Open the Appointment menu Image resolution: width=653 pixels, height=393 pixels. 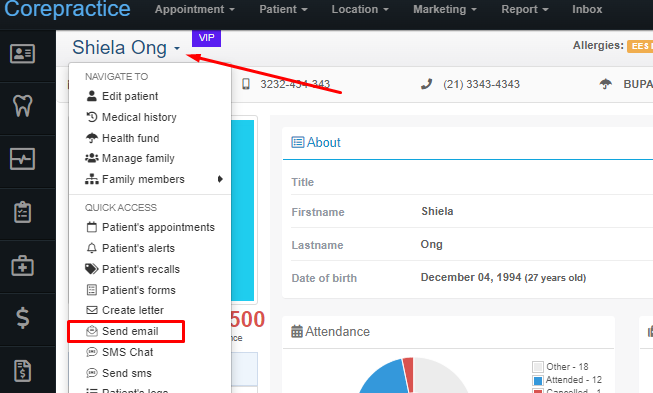click(194, 9)
